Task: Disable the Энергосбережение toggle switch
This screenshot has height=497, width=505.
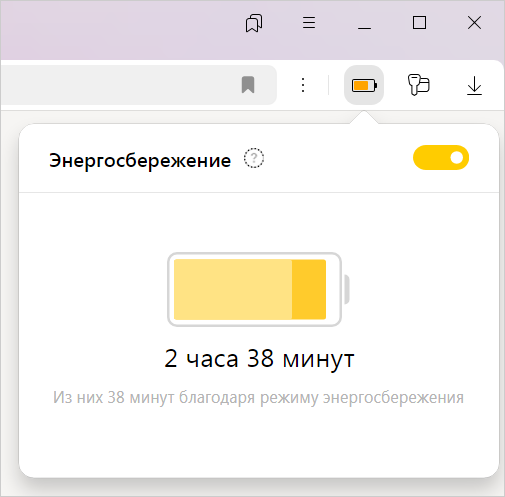Action: pos(441,158)
